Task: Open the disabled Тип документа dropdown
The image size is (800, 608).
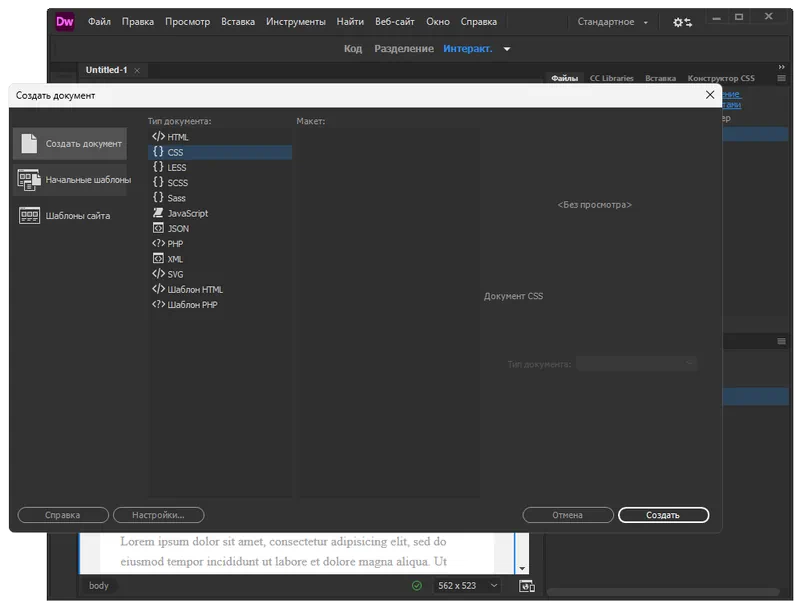Action: tap(637, 364)
